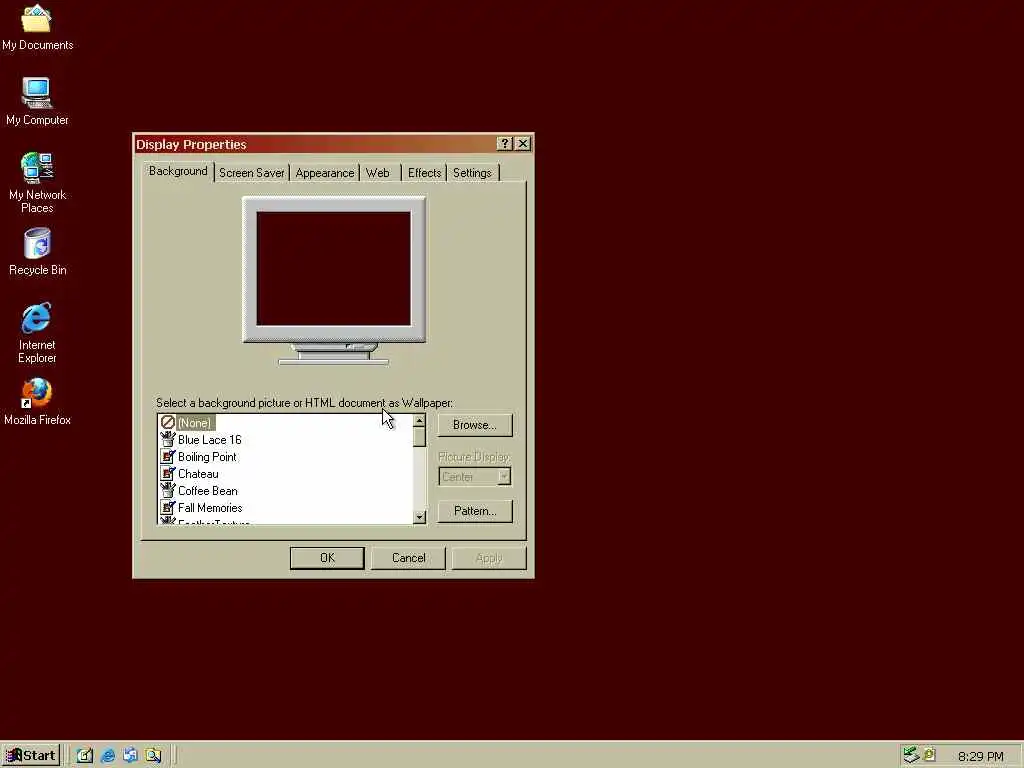
Task: Click the Boiling Point image icon
Action: click(x=168, y=456)
